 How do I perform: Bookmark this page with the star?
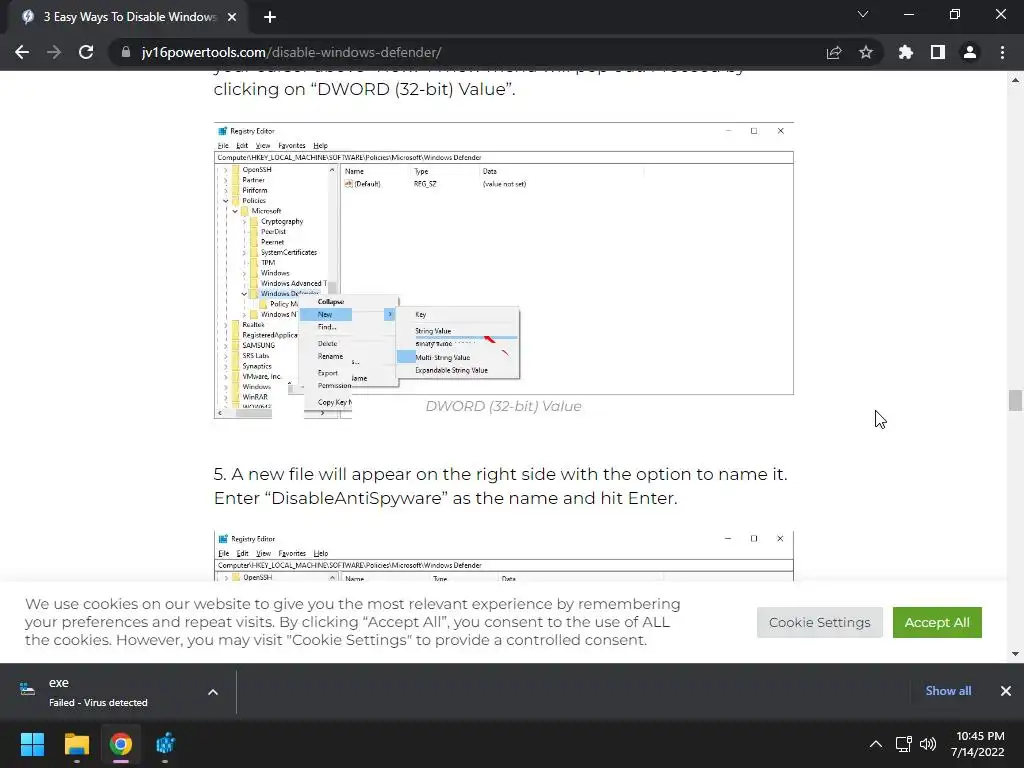866,52
